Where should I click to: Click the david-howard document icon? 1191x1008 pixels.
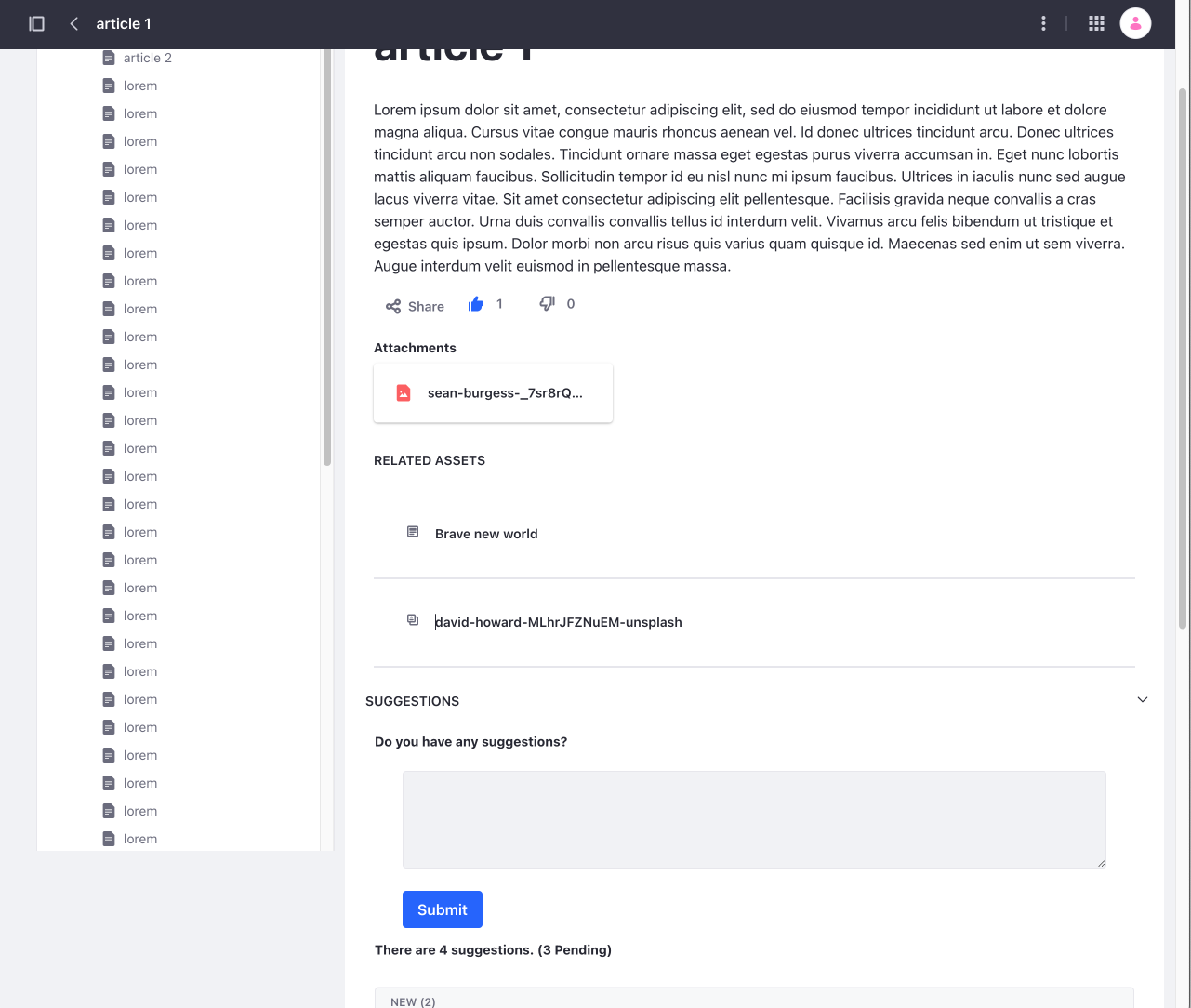point(413,620)
